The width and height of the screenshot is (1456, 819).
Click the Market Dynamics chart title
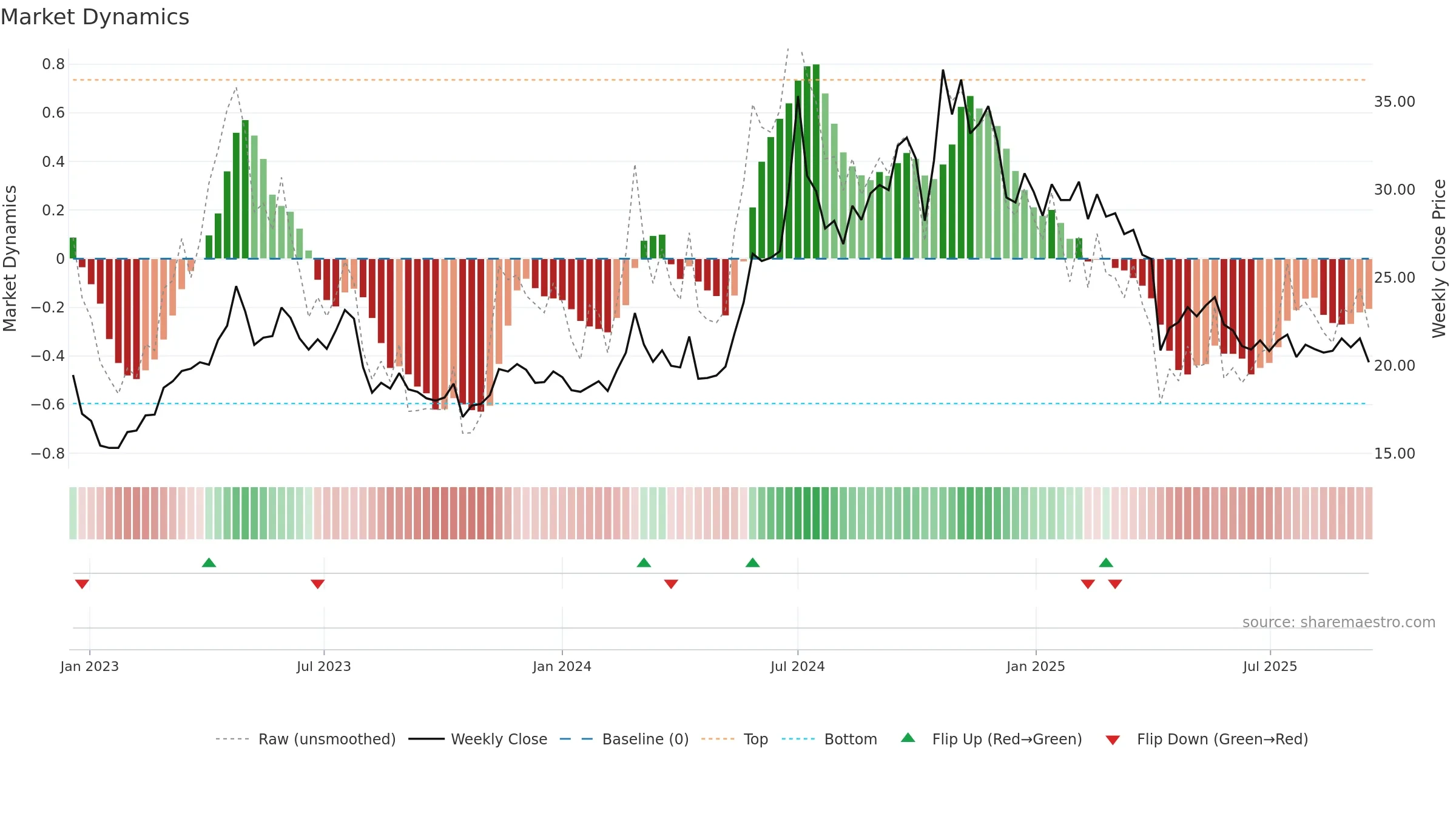[95, 17]
